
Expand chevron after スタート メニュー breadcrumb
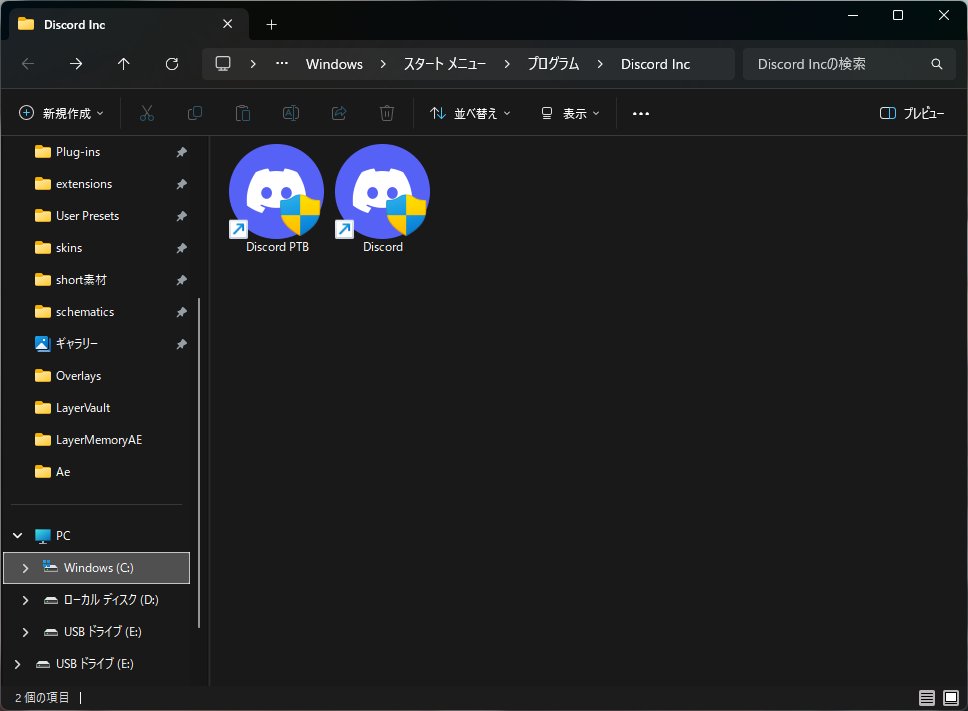507,64
